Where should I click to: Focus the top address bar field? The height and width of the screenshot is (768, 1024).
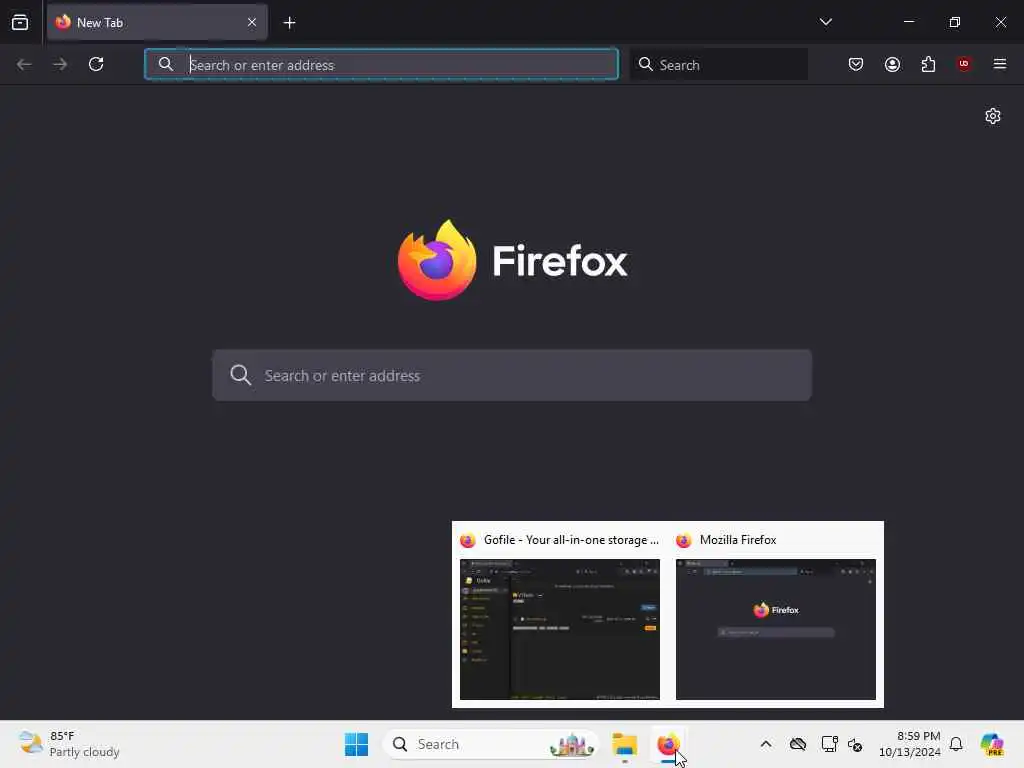(381, 64)
